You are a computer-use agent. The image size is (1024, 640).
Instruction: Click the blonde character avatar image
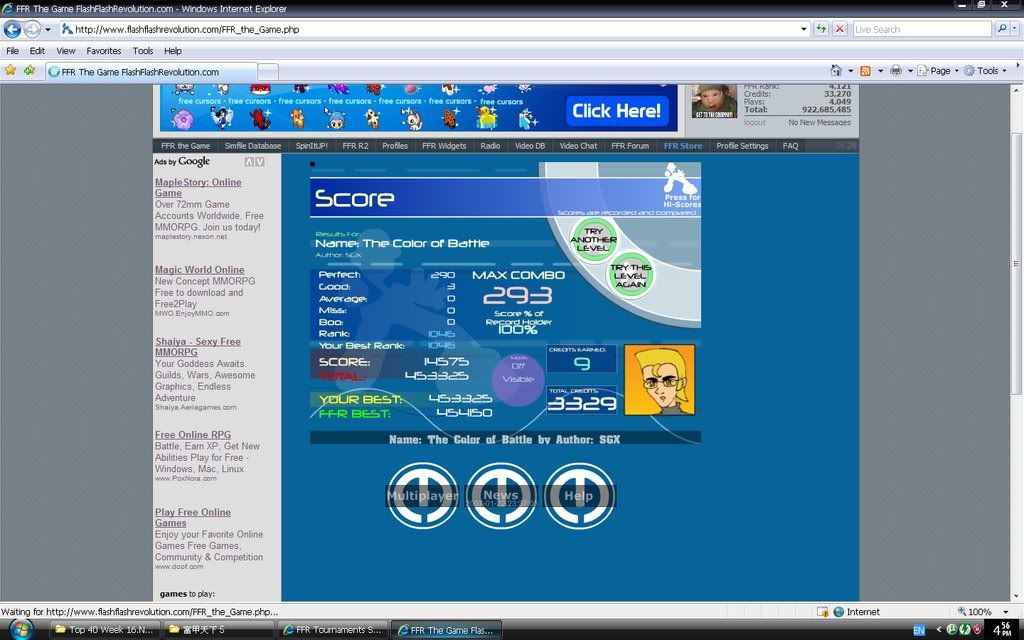point(659,380)
